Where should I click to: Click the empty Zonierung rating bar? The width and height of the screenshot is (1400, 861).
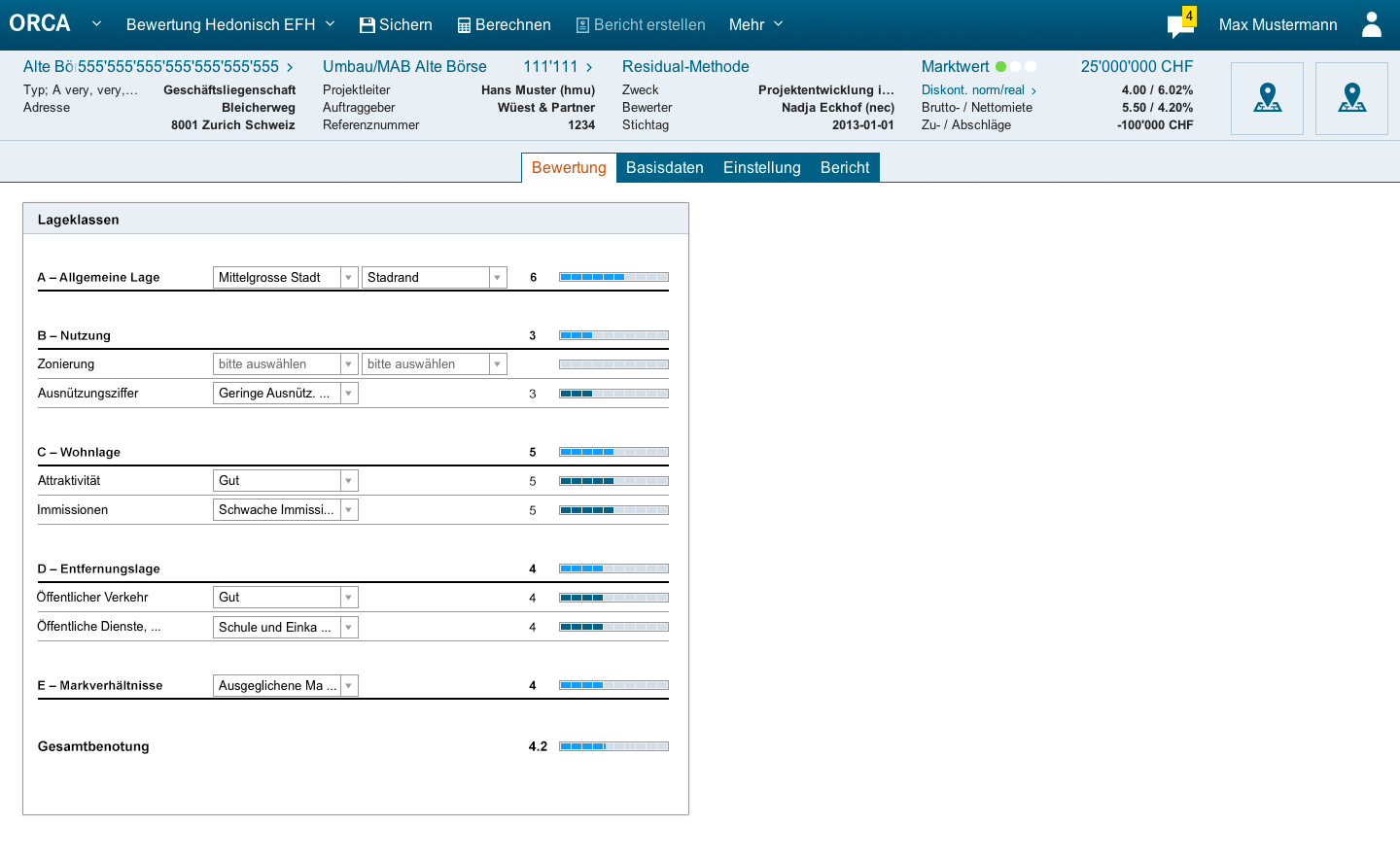tap(613, 364)
